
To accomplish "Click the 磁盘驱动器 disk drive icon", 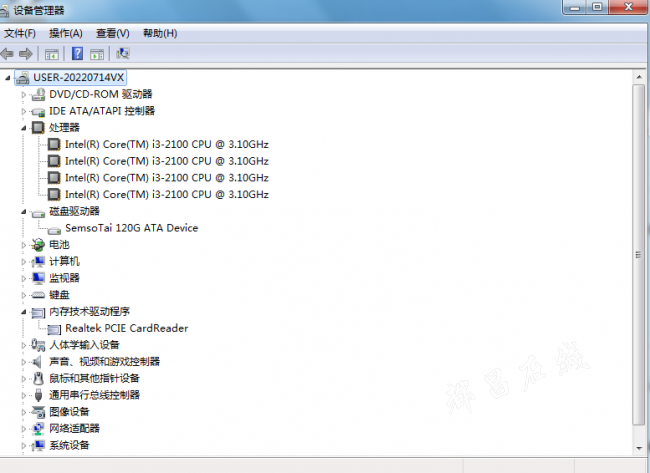I will 39,213.
